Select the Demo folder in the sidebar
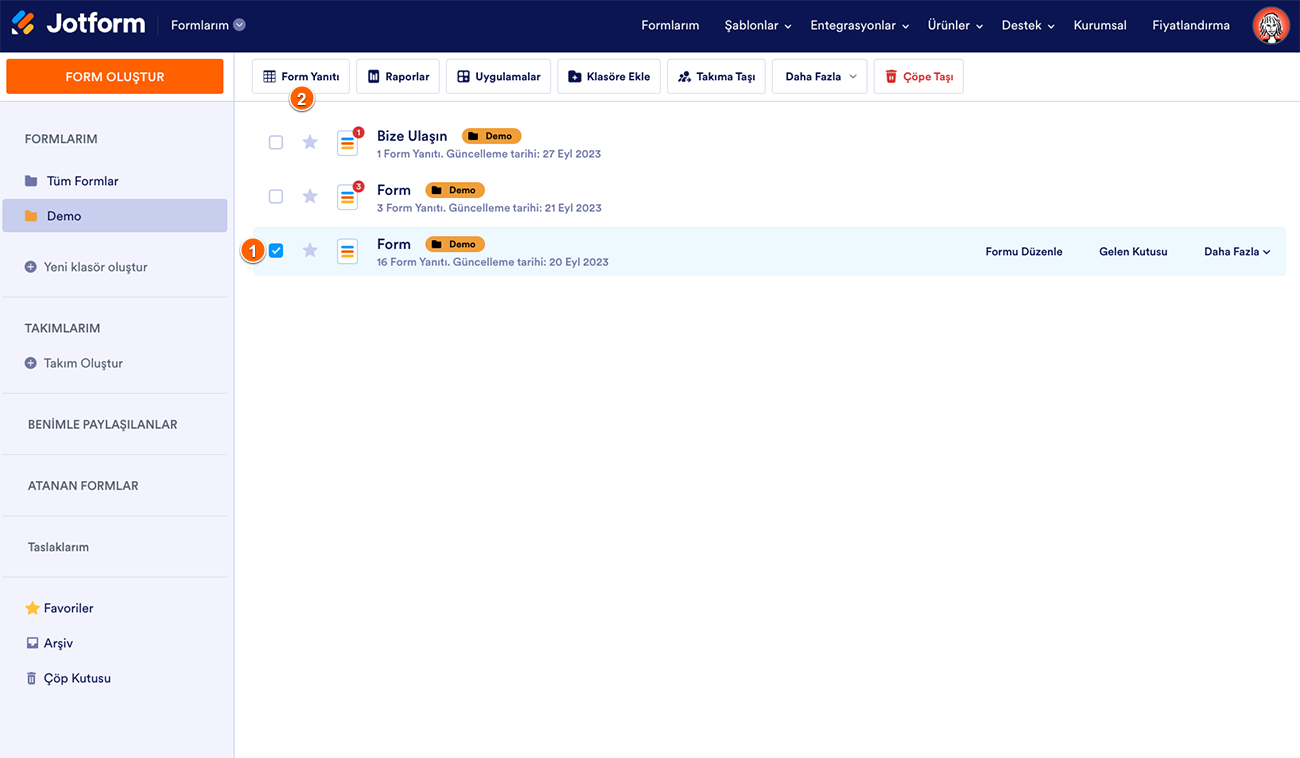1300x758 pixels. [115, 216]
